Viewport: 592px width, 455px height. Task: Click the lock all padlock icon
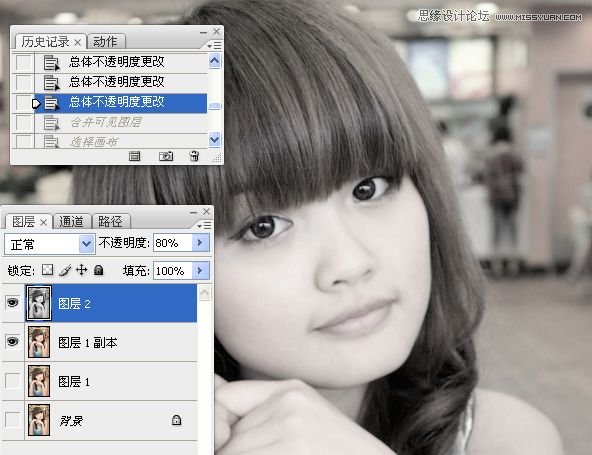[99, 270]
